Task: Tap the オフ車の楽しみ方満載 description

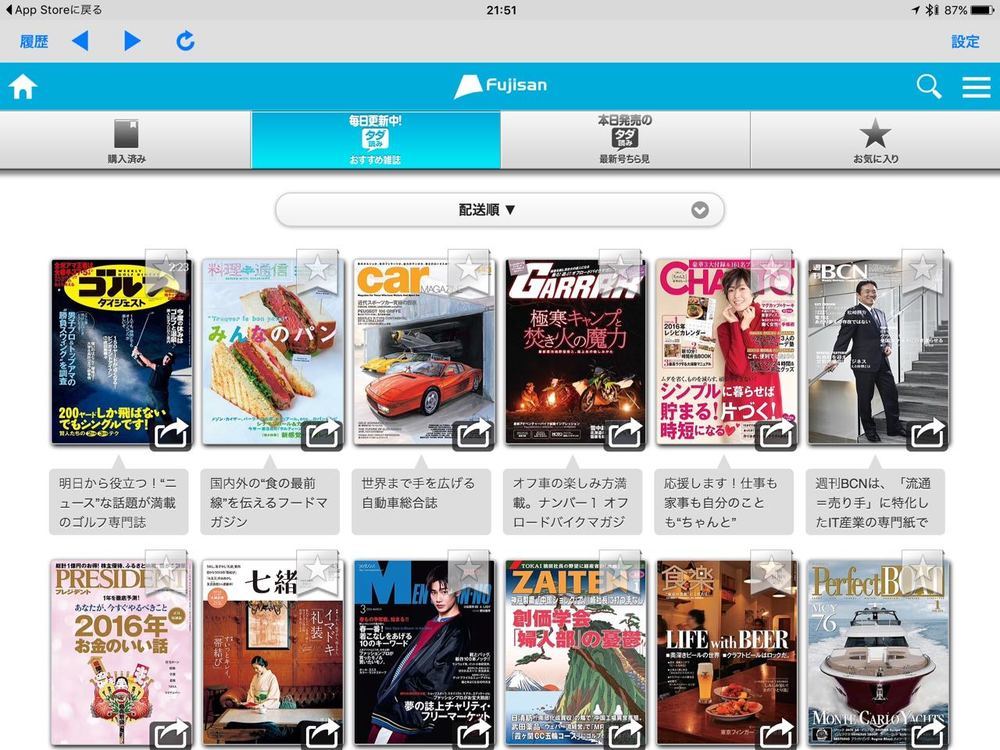Action: coord(573,502)
